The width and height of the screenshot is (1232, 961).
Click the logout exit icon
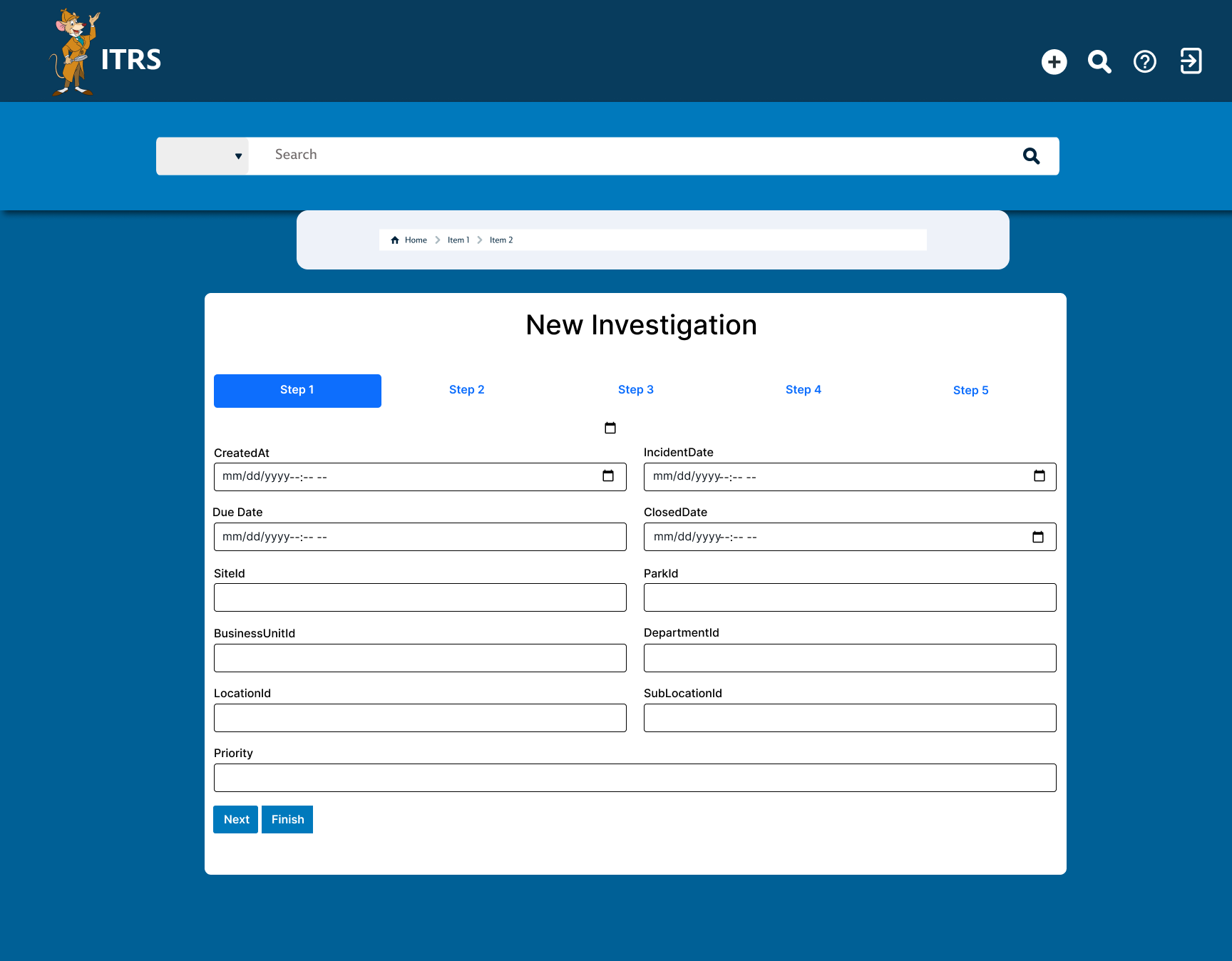[x=1191, y=61]
